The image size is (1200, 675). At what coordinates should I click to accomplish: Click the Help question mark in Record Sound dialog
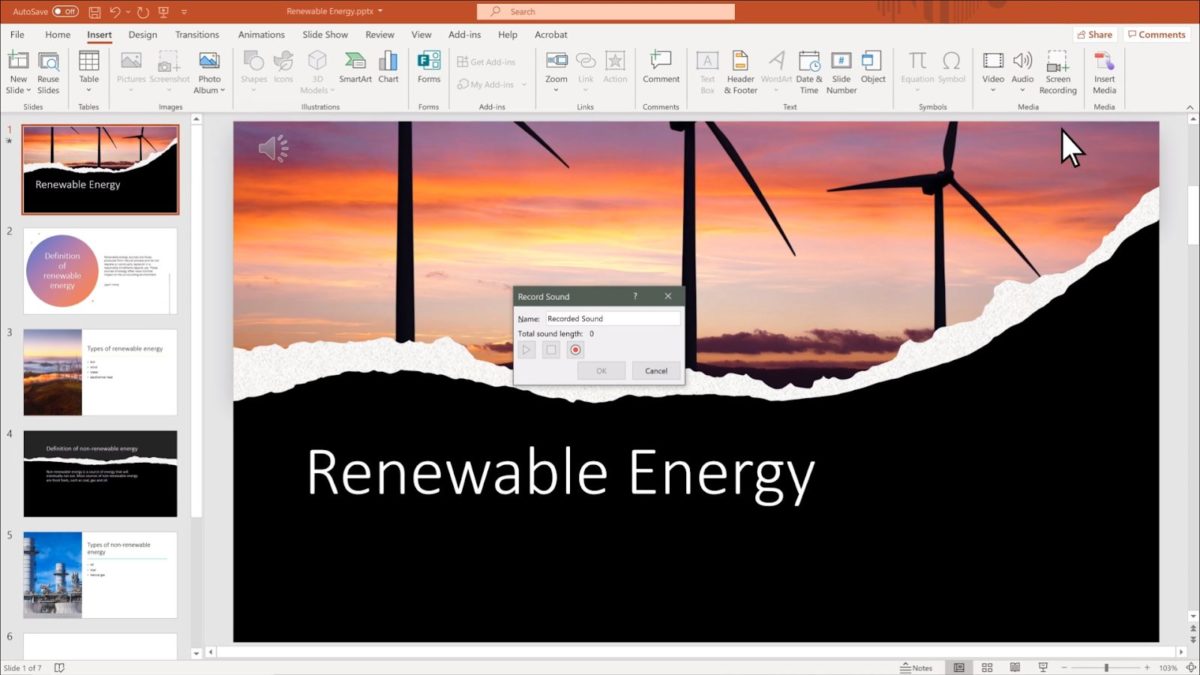[635, 297]
